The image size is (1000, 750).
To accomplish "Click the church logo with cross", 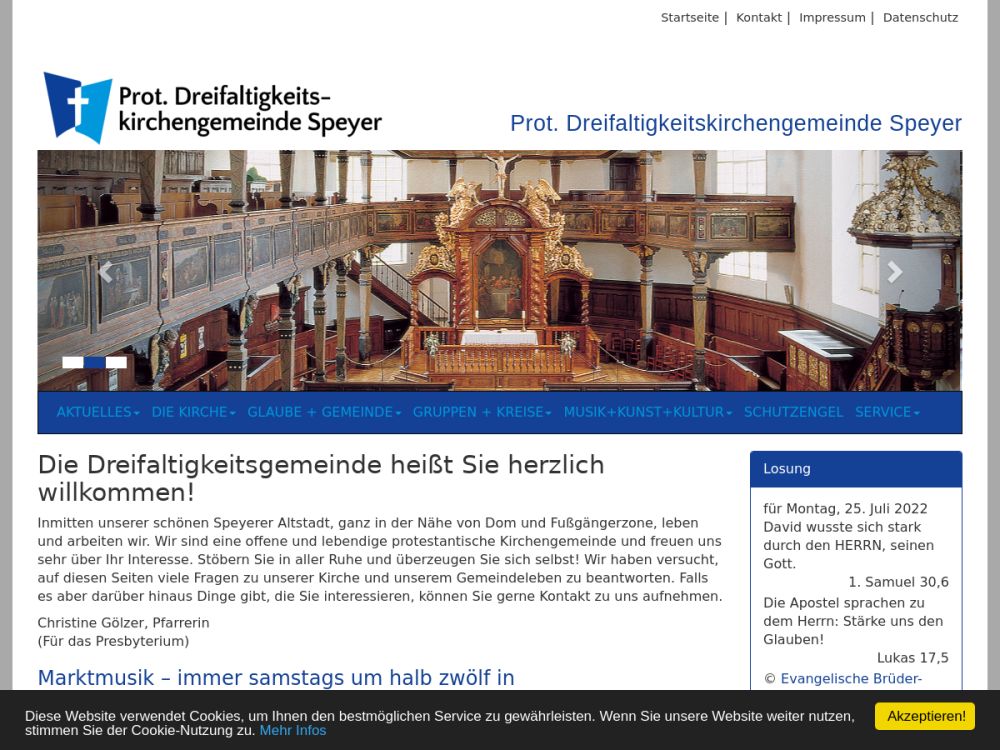I will pos(78,107).
